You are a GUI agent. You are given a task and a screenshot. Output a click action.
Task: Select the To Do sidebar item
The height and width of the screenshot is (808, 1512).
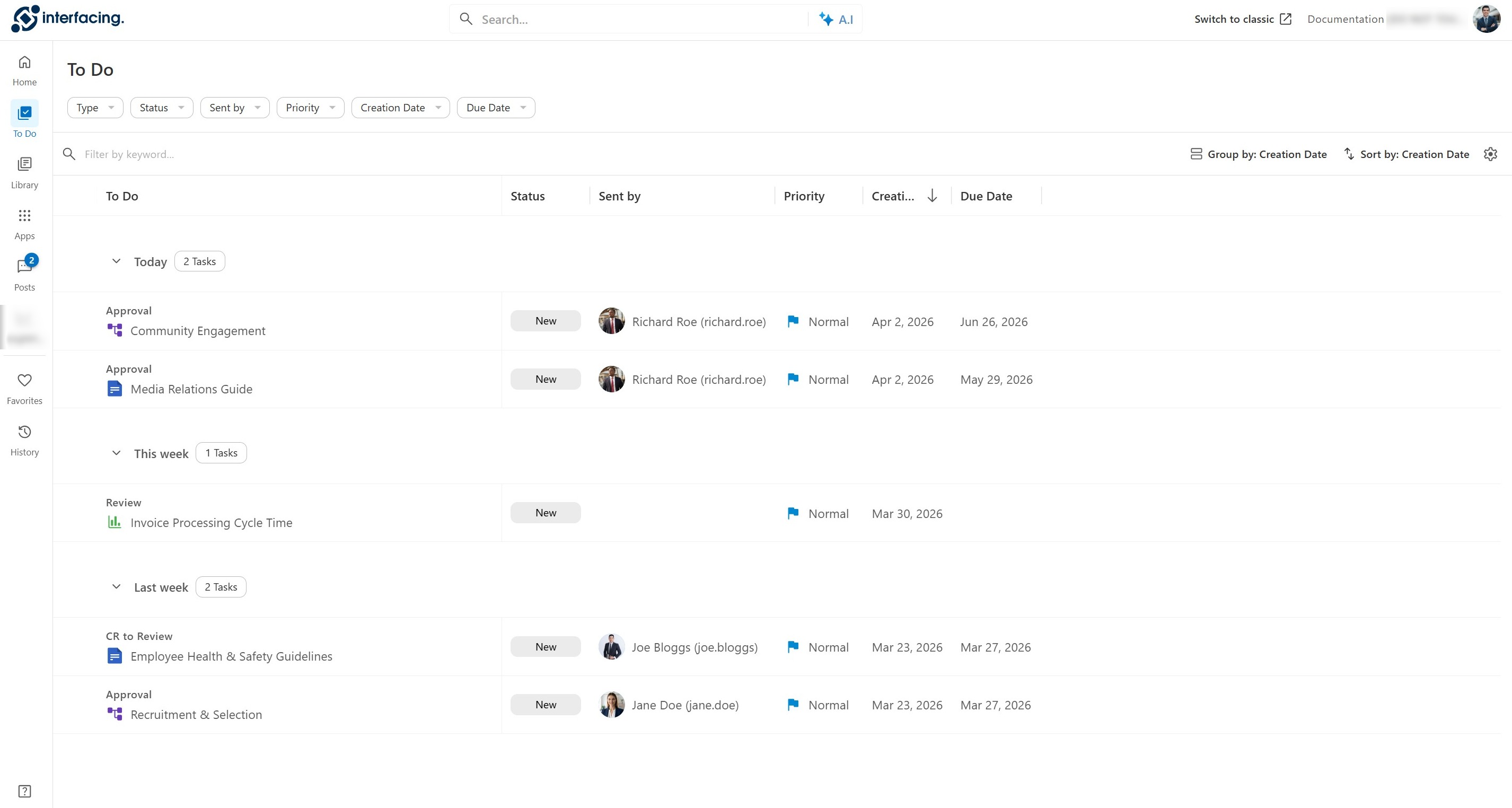(x=24, y=119)
